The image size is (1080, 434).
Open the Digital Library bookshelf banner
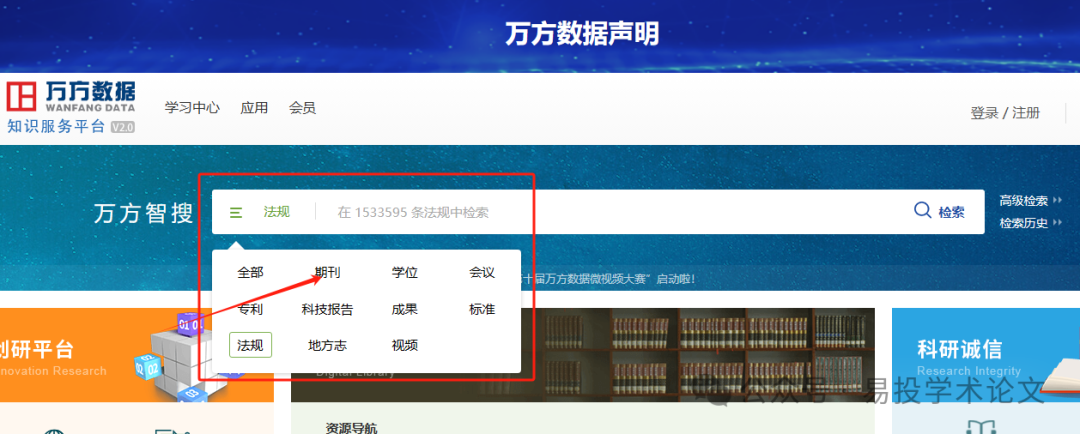pos(583,355)
